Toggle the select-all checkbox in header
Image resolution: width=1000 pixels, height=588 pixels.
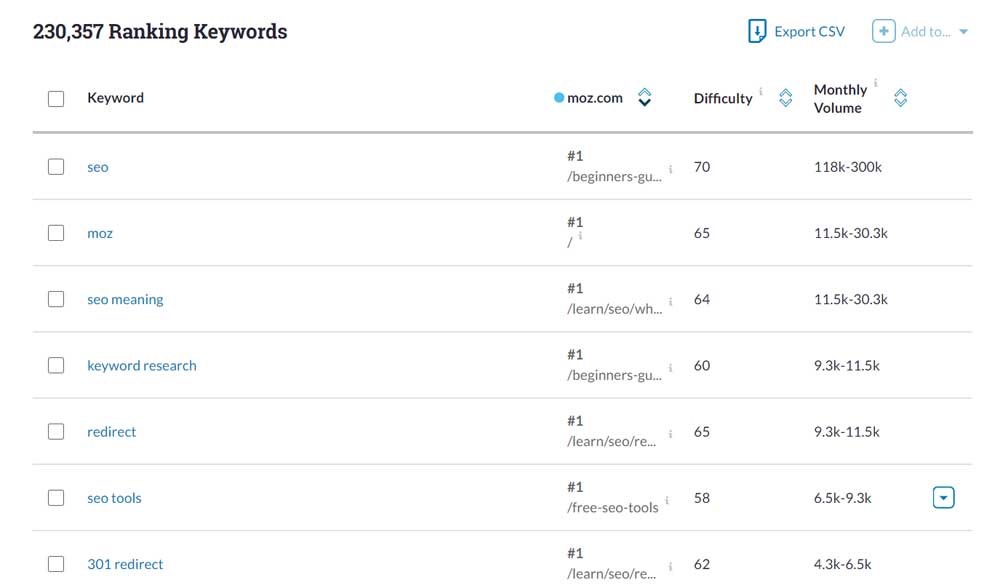[56, 99]
